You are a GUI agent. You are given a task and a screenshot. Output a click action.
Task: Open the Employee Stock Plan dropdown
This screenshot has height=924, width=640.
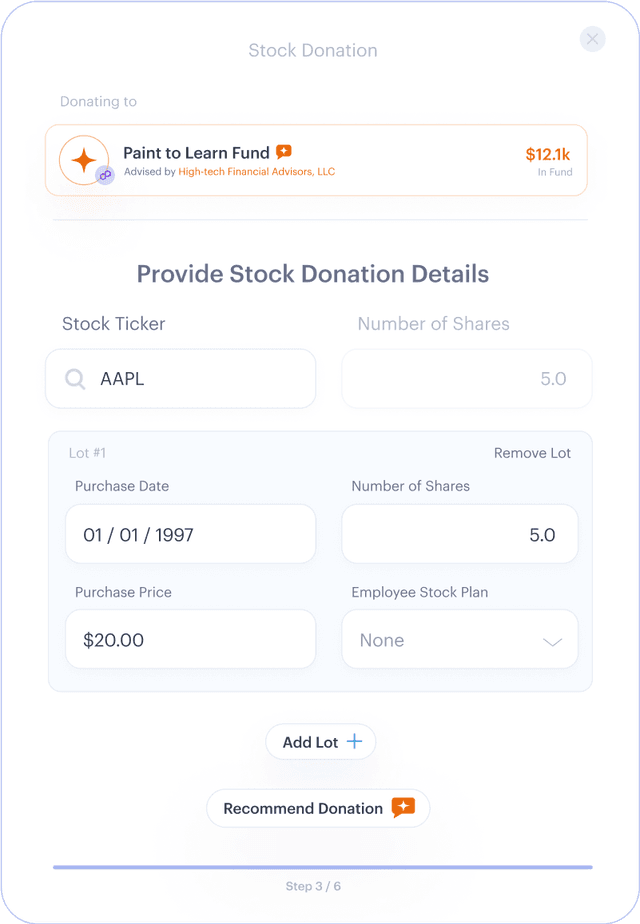pos(460,640)
